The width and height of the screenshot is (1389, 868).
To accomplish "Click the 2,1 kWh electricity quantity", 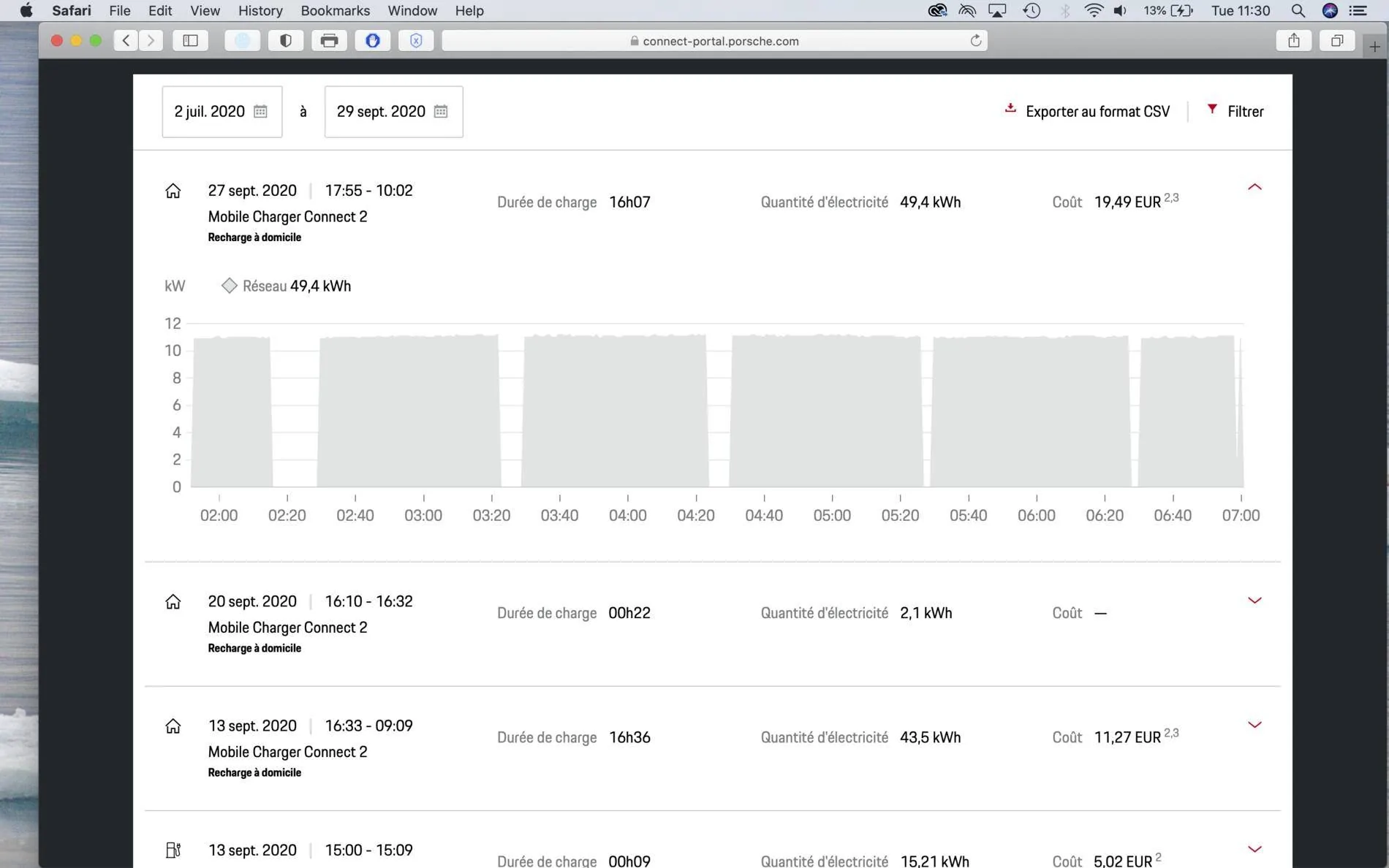I will [x=926, y=613].
